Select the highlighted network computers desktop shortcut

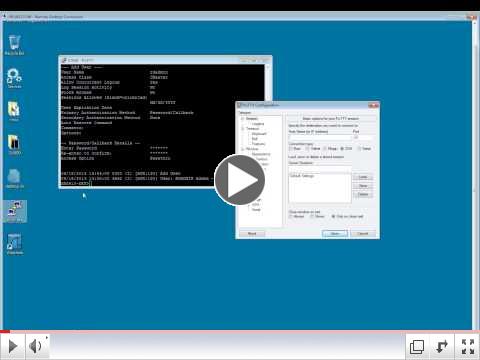tap(14, 212)
